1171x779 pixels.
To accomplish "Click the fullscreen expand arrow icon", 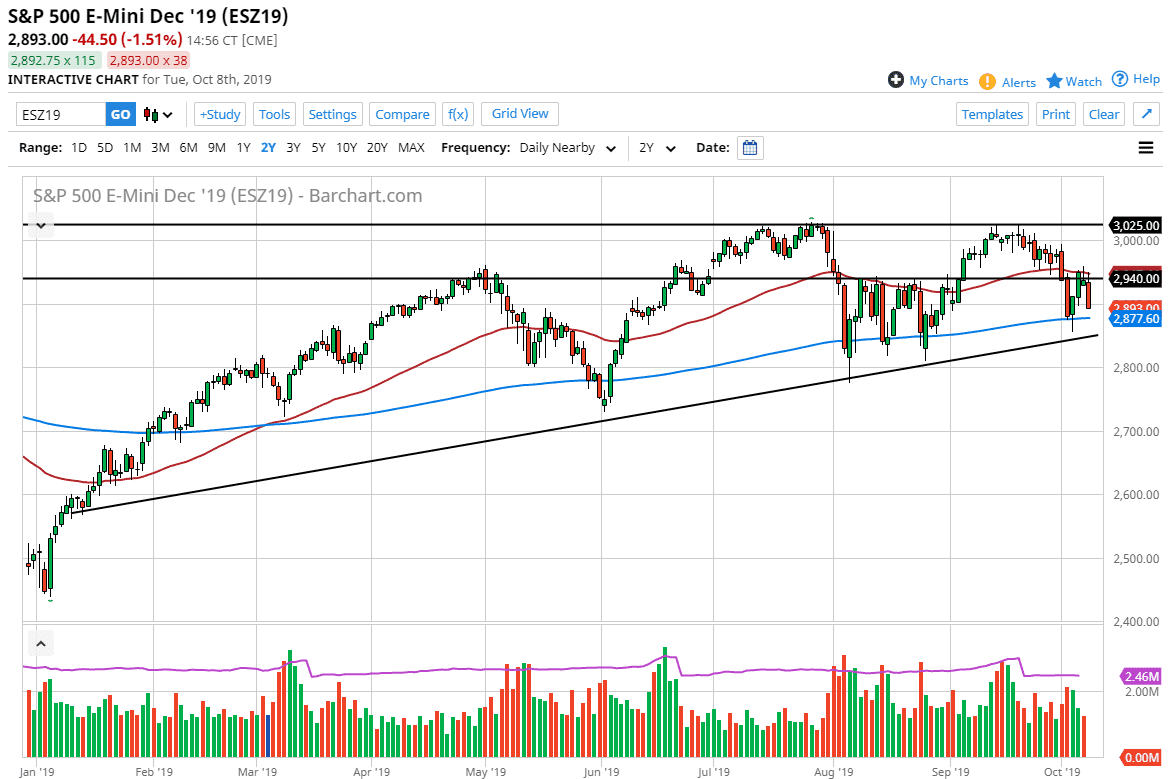I will point(1145,113).
